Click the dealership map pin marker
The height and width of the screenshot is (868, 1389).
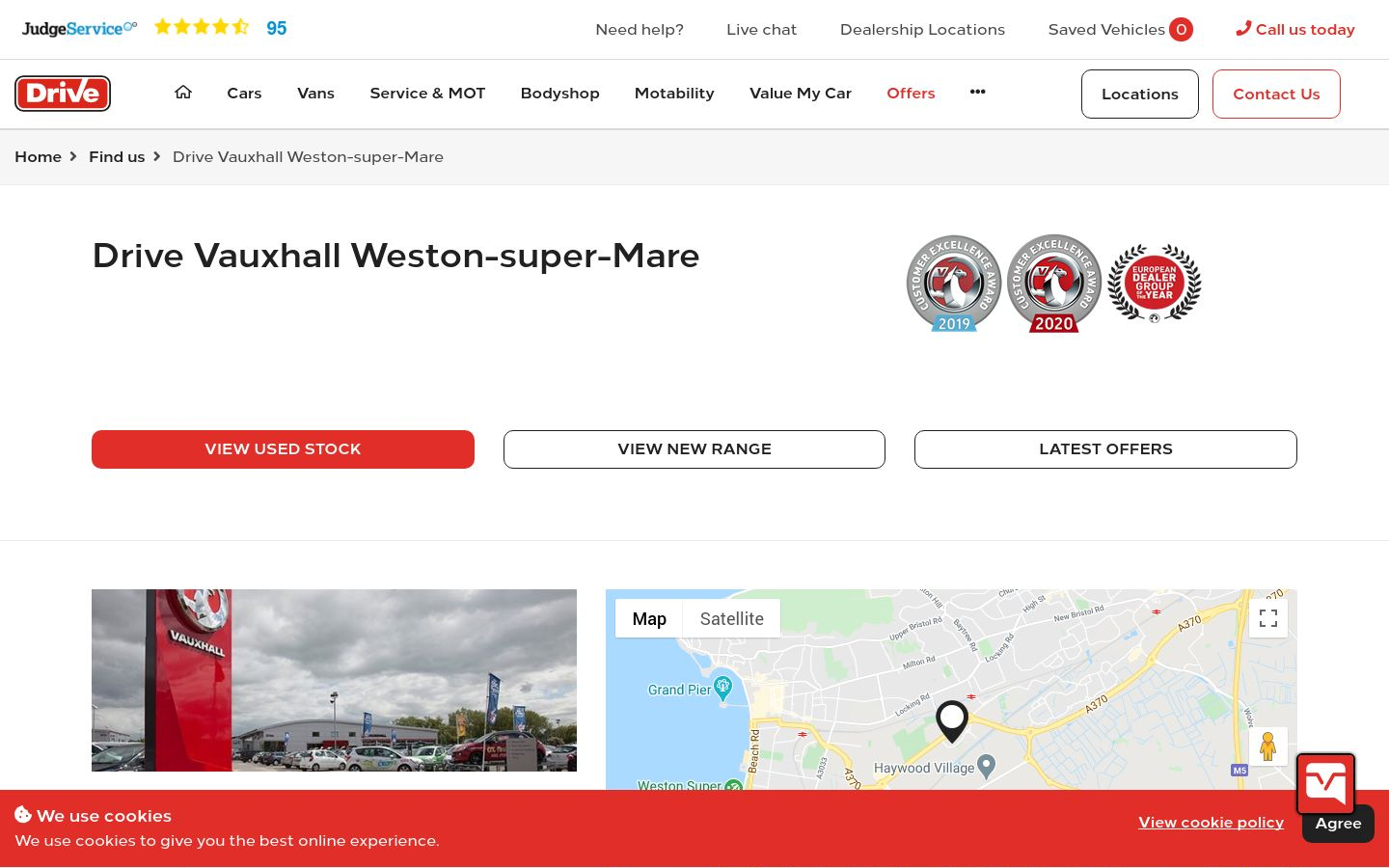952,721
